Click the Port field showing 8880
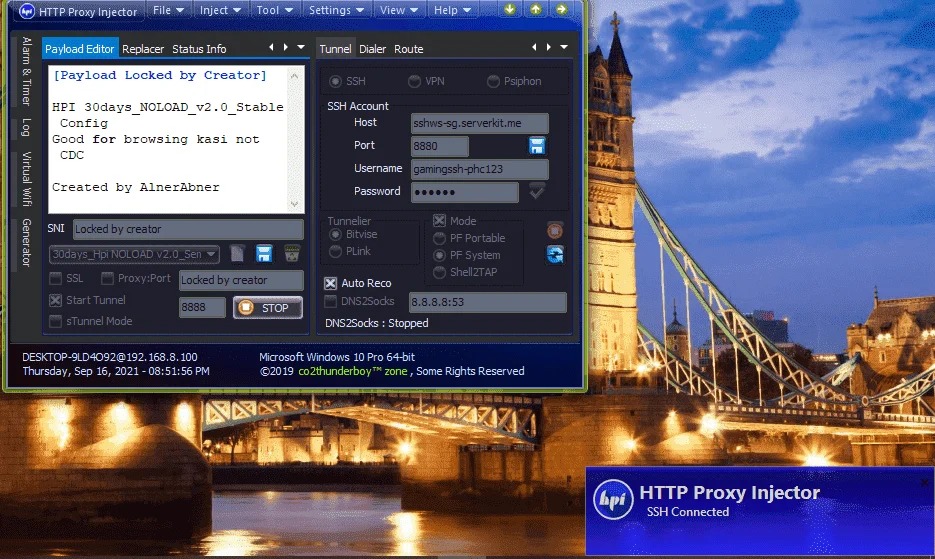This screenshot has width=935, height=559. (439, 146)
